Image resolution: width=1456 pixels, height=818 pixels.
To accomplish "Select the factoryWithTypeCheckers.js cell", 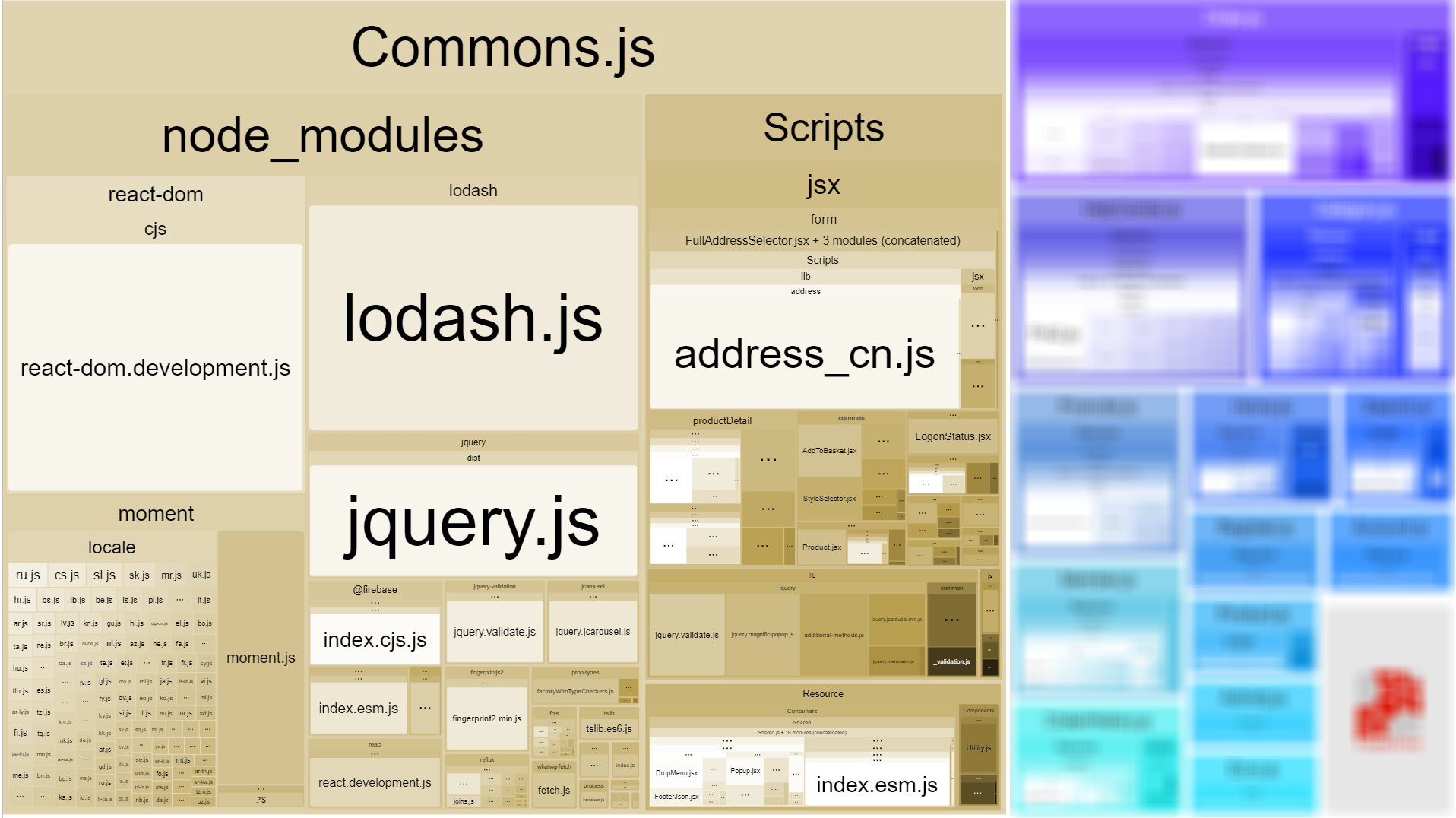I will click(575, 692).
